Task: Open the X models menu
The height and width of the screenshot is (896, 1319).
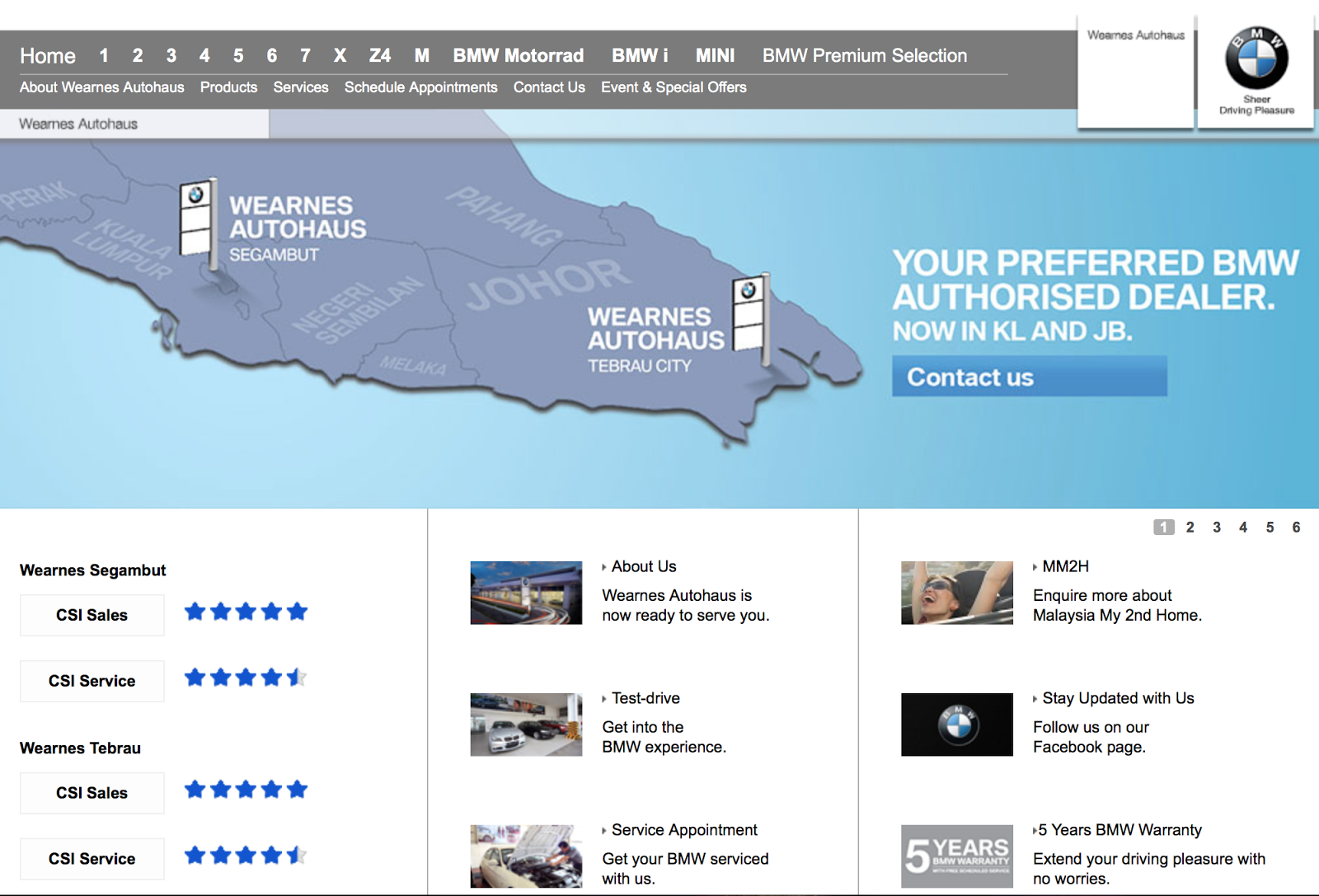Action: click(340, 55)
